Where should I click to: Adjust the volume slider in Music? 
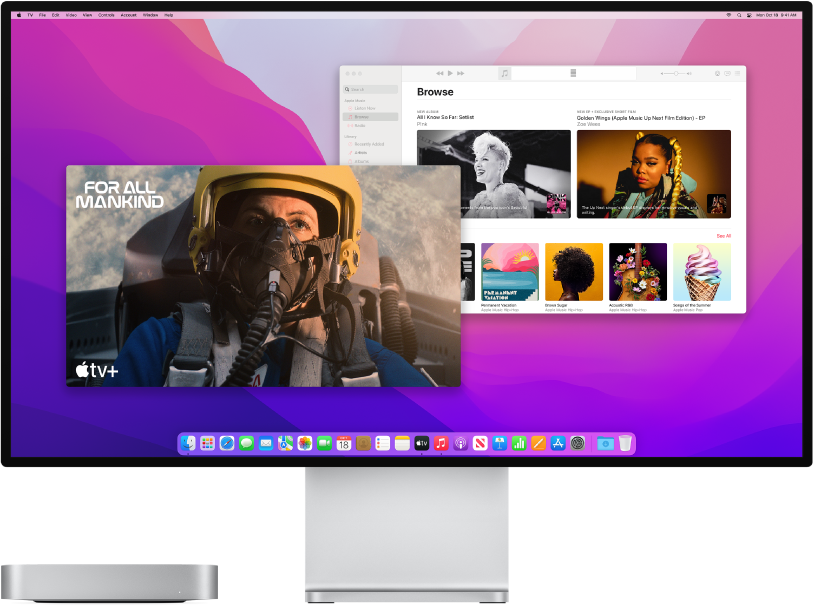click(676, 73)
